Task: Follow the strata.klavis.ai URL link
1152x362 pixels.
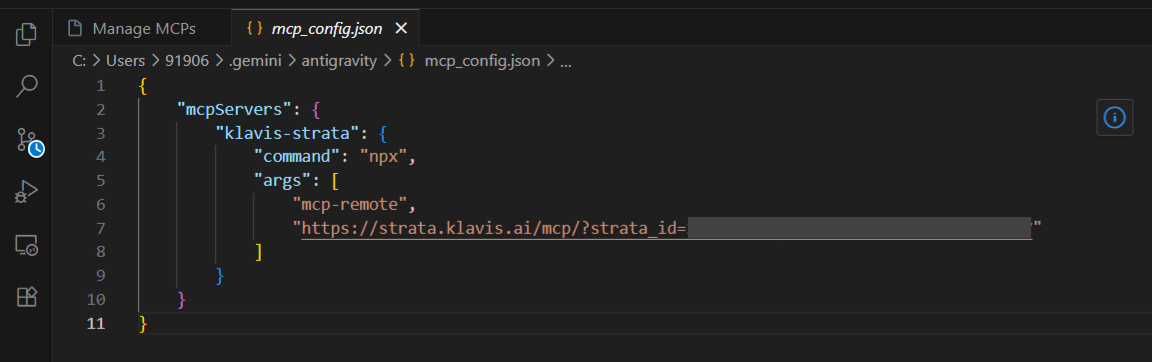Action: 666,228
